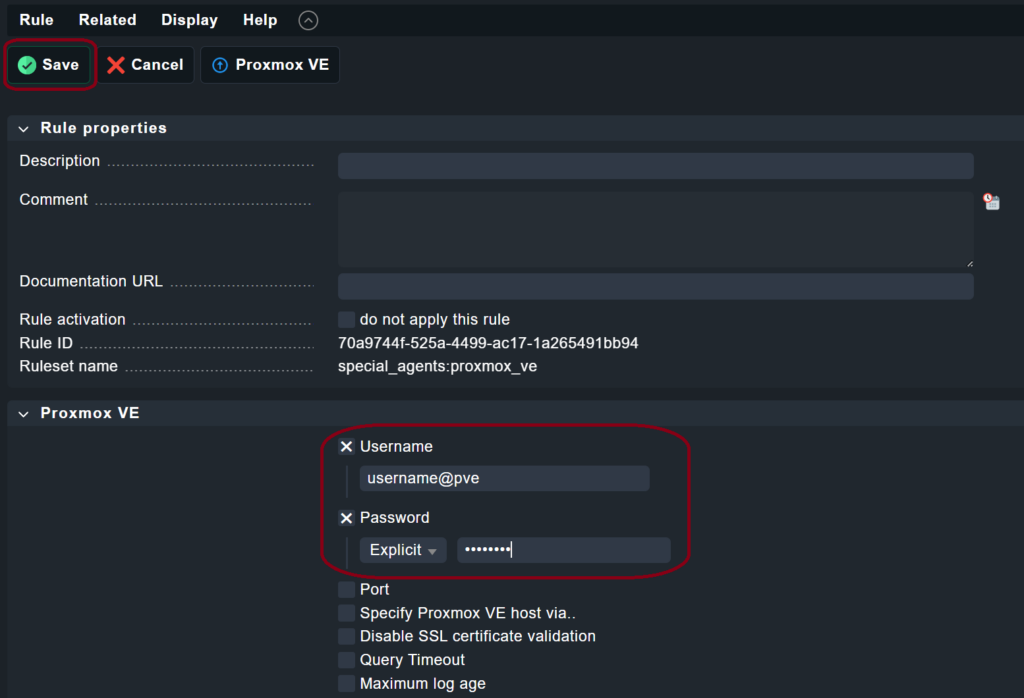Click the Cancel button label
This screenshot has height=698, width=1024.
[x=157, y=65]
